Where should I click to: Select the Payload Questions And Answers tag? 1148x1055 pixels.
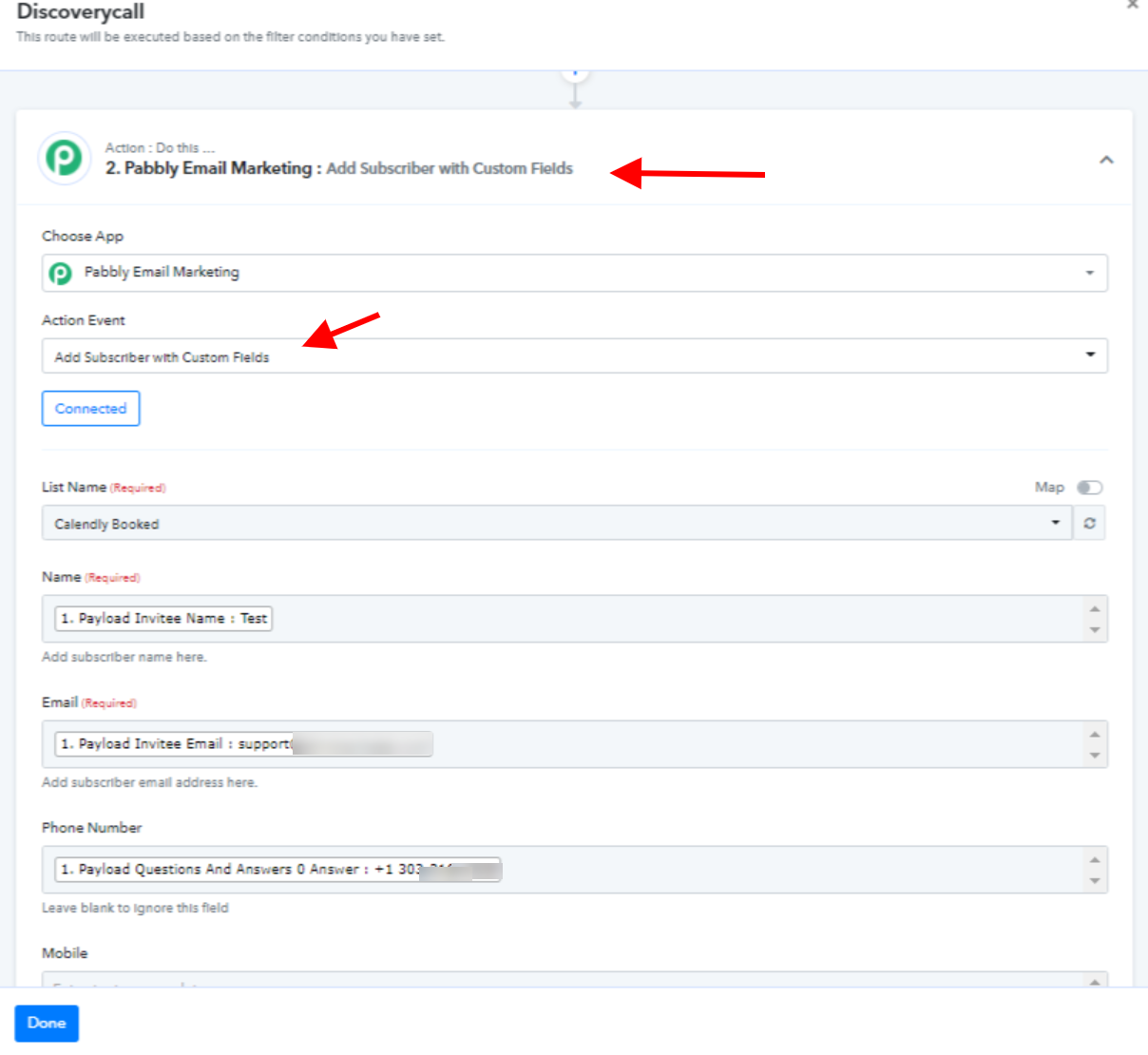coord(278,870)
